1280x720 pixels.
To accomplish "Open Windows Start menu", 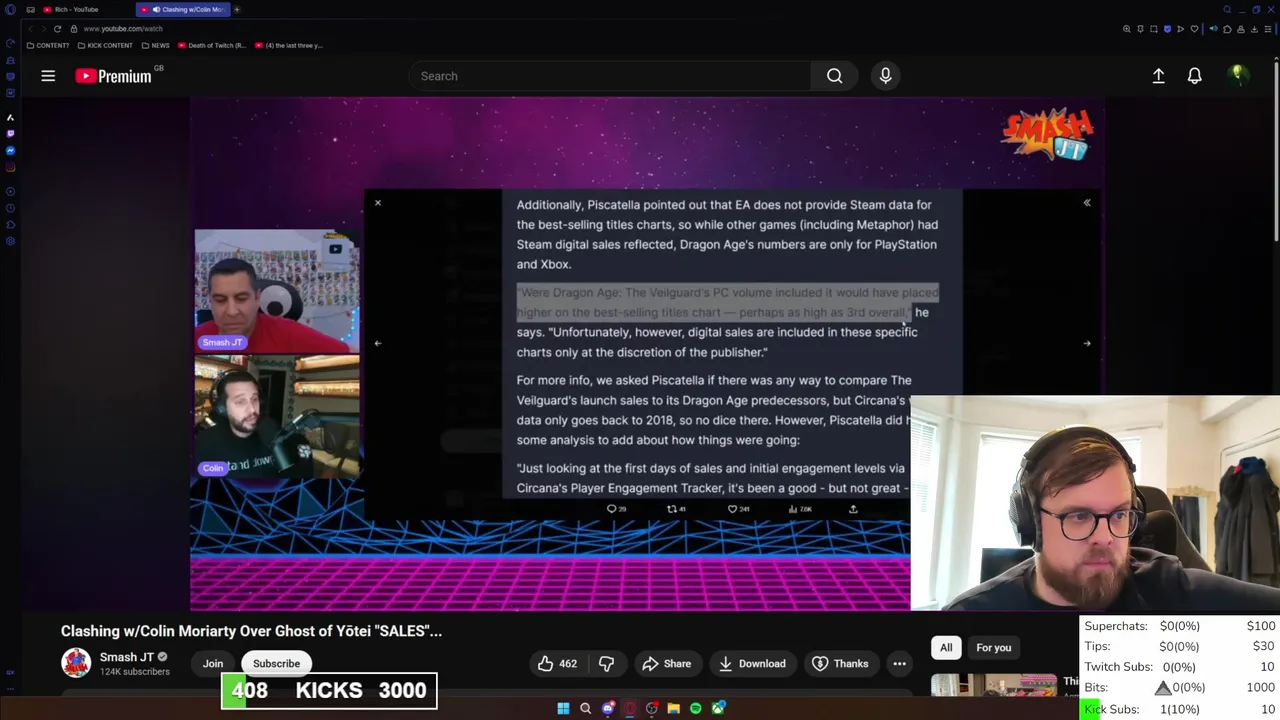I will [563, 709].
